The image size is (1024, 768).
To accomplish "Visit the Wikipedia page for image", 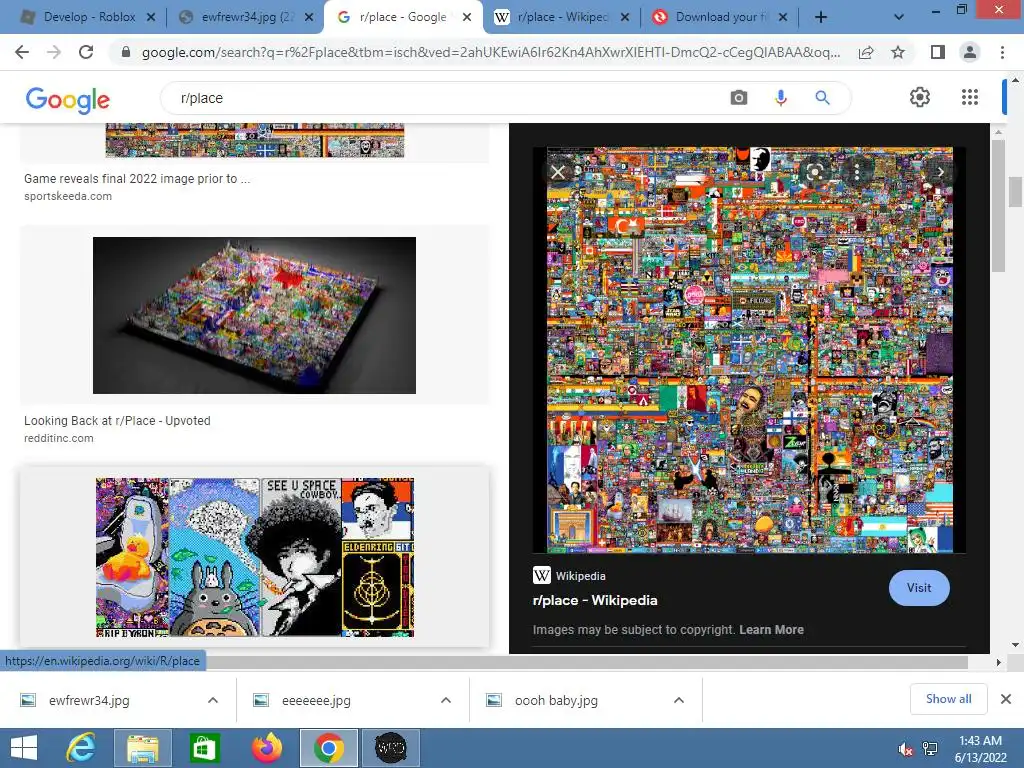I will pyautogui.click(x=919, y=588).
